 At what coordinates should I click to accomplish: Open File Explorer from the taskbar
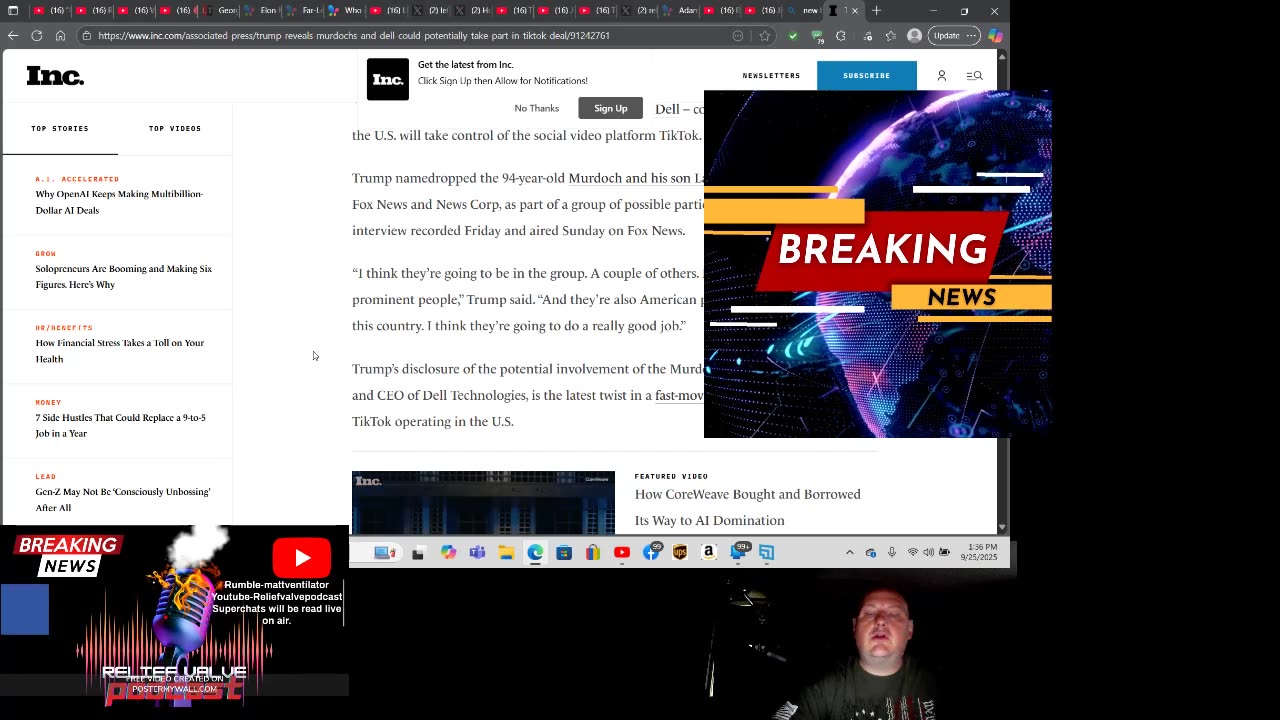click(x=506, y=552)
